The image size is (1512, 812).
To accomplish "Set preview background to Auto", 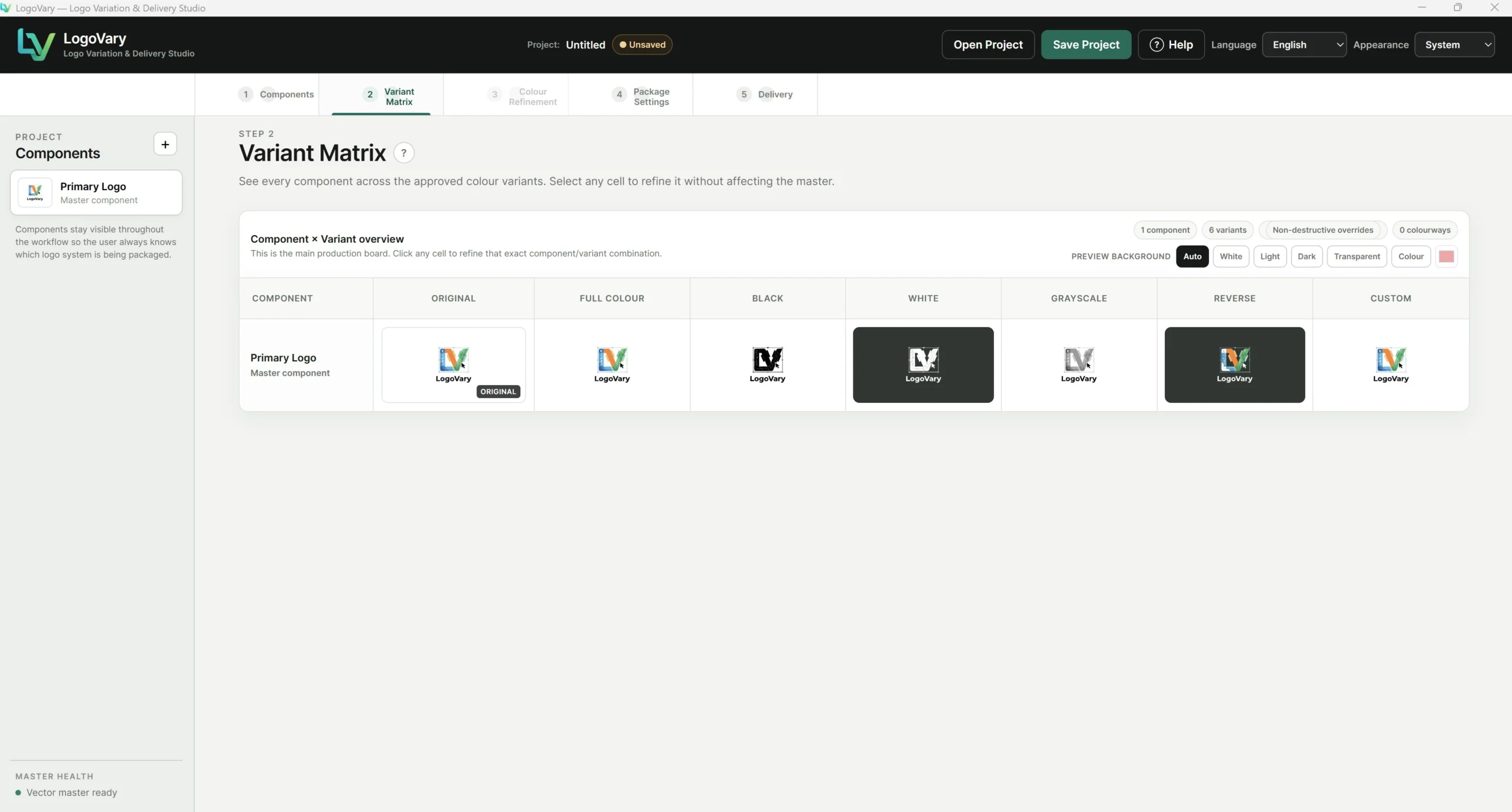I will pyautogui.click(x=1192, y=256).
